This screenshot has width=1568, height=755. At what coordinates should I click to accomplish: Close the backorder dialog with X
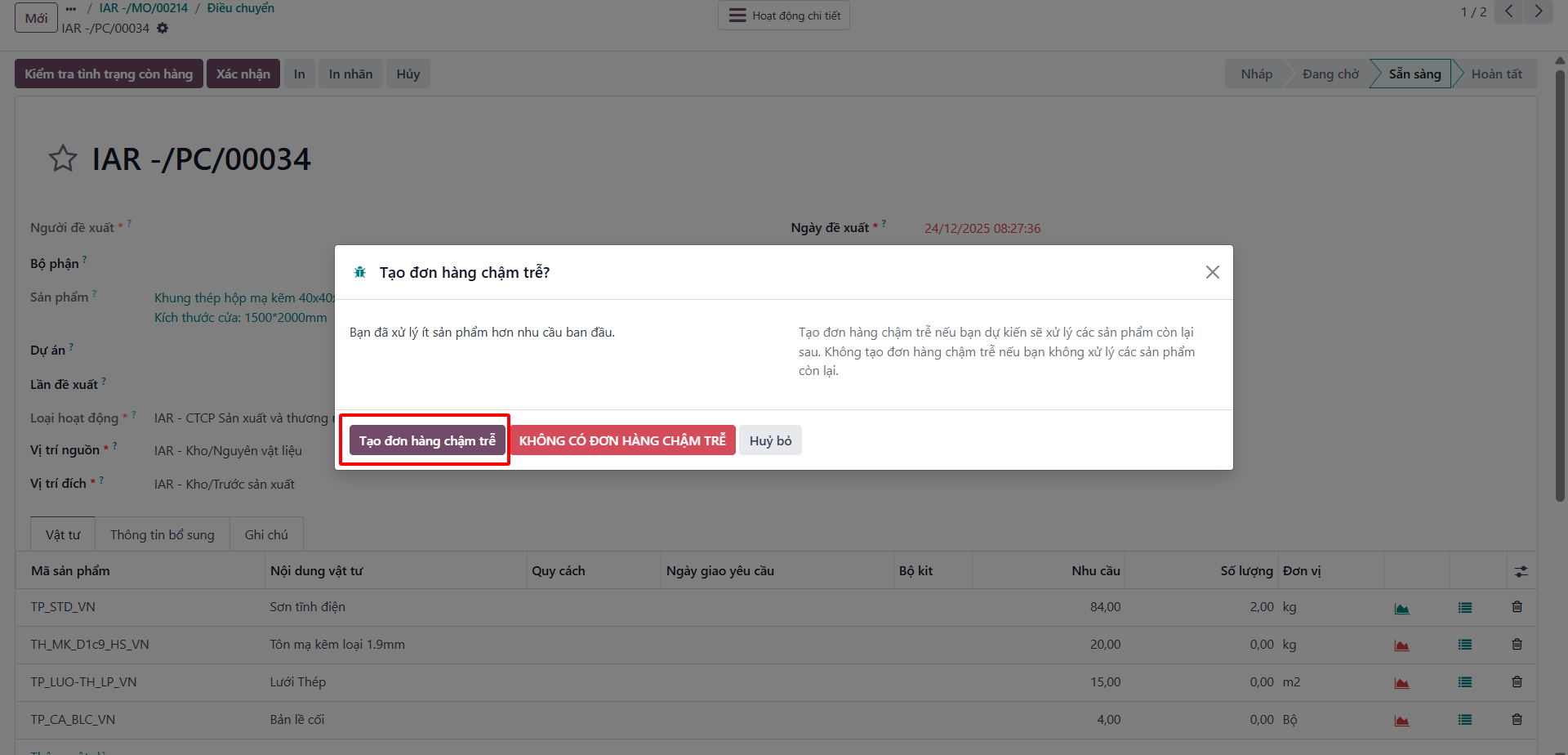click(1213, 272)
